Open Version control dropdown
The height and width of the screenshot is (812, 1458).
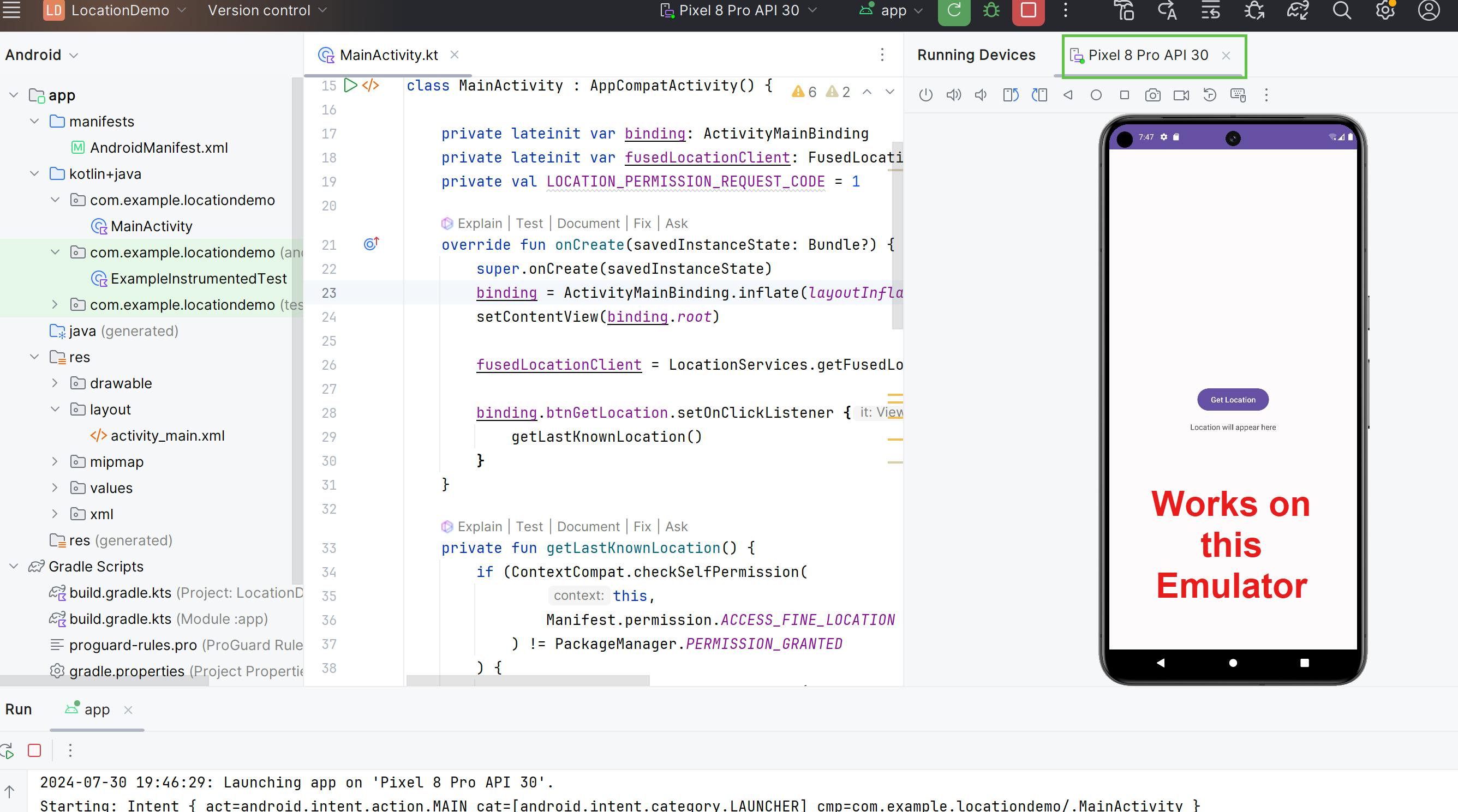coord(267,11)
